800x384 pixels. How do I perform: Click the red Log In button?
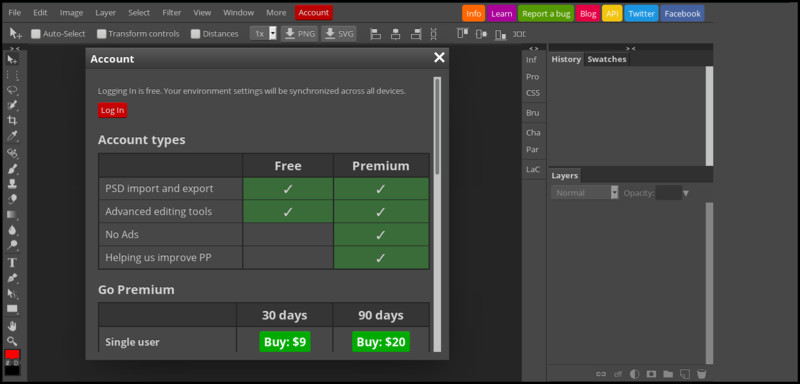point(112,110)
